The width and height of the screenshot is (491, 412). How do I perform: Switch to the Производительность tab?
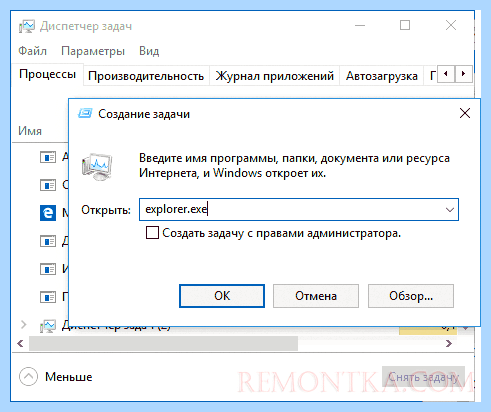[x=146, y=76]
